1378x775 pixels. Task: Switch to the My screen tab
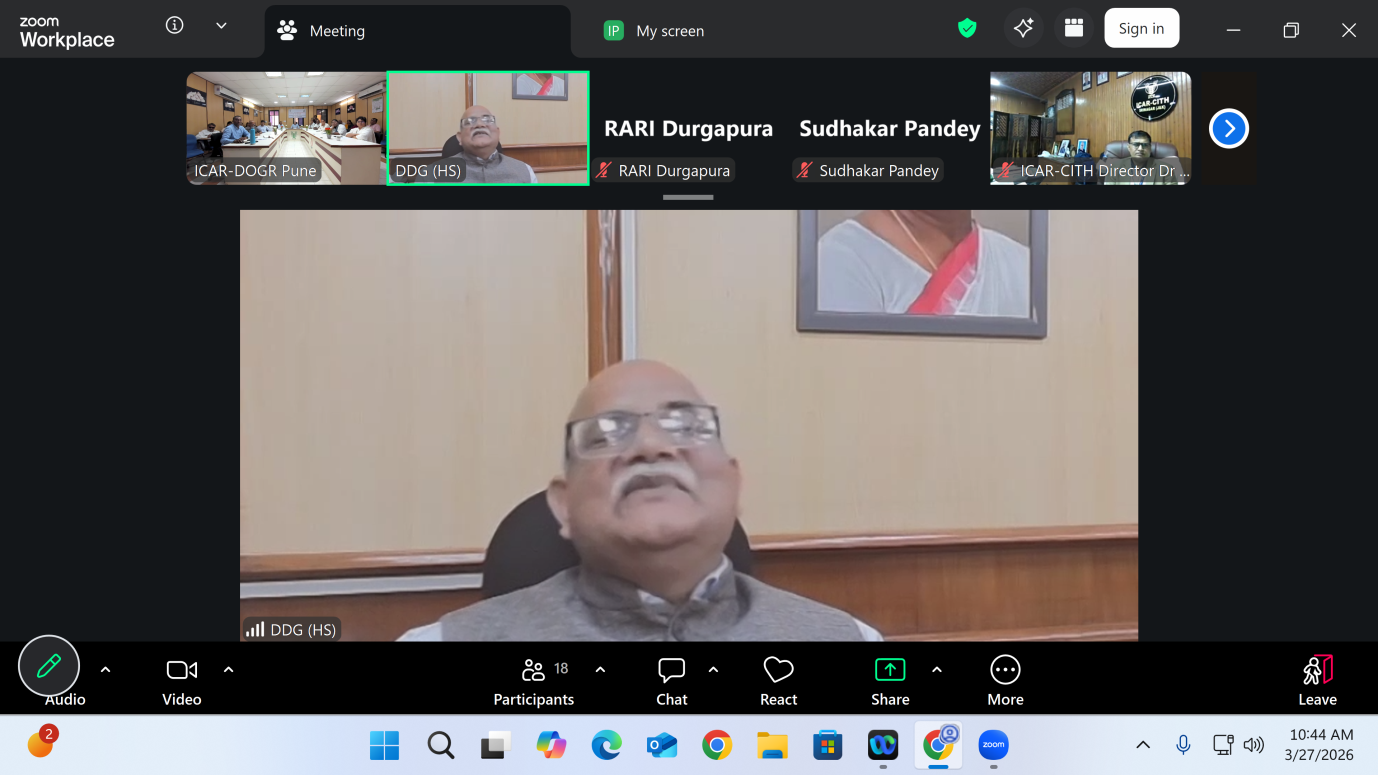pyautogui.click(x=669, y=31)
